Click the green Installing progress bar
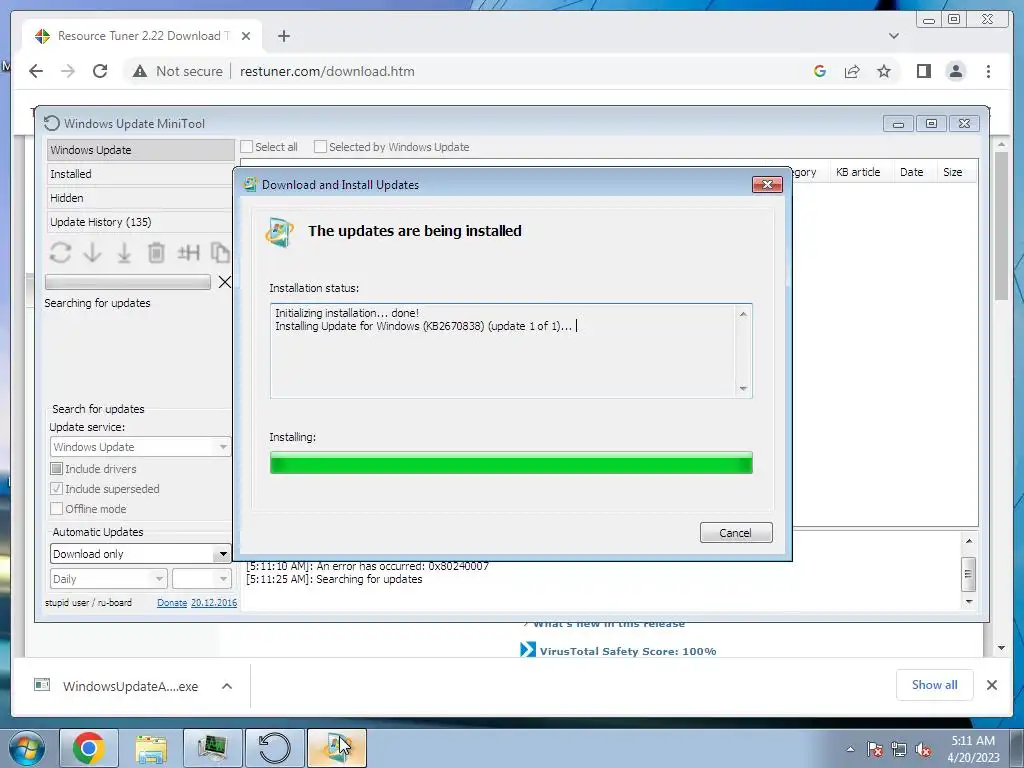This screenshot has height=768, width=1024. click(511, 462)
